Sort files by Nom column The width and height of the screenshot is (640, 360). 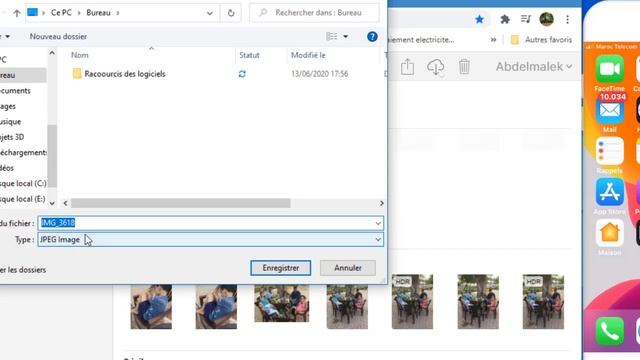tap(80, 55)
